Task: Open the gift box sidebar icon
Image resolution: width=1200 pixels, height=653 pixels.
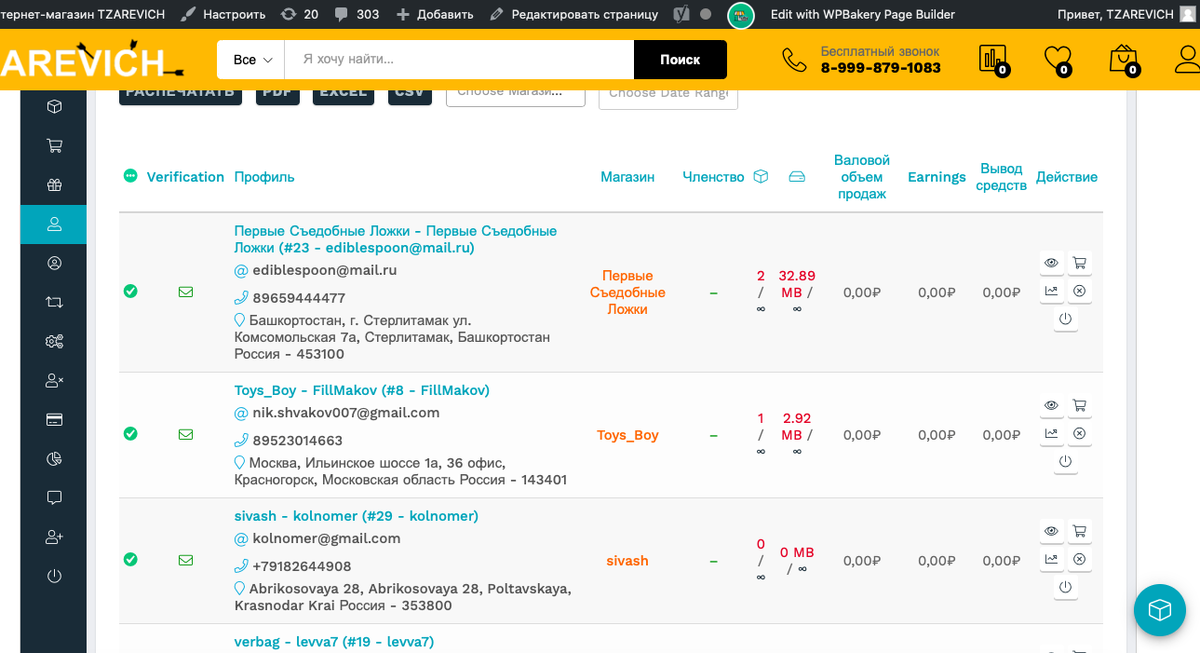Action: (54, 184)
